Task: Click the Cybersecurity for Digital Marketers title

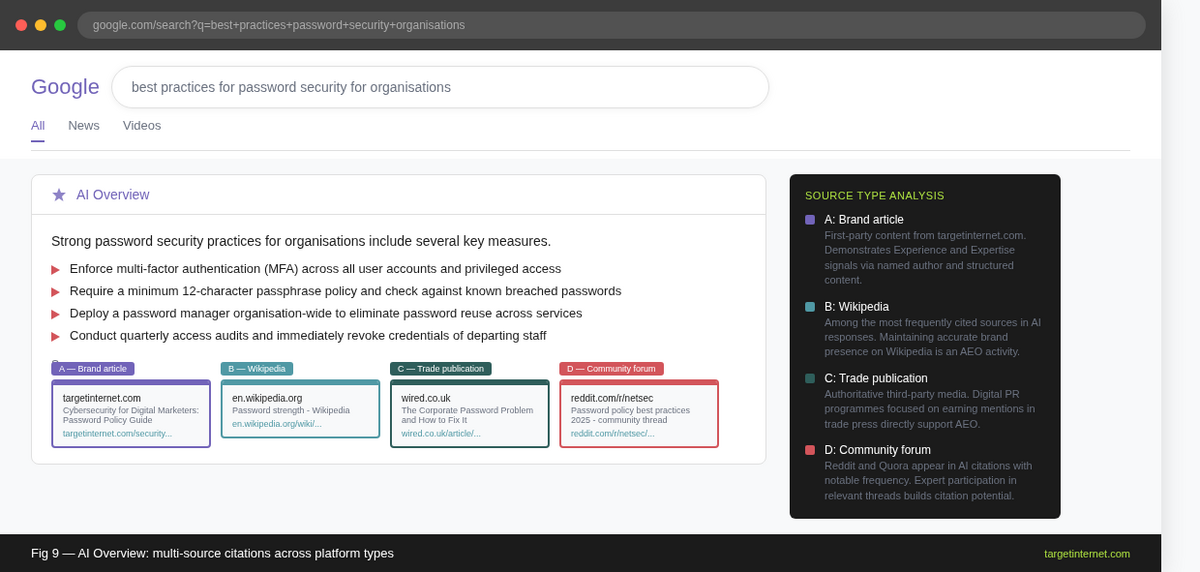Action: pos(131,415)
